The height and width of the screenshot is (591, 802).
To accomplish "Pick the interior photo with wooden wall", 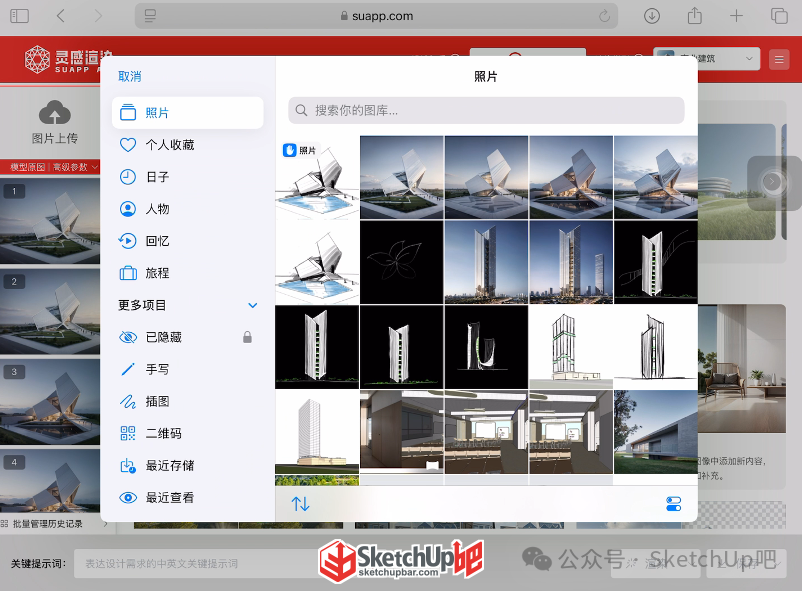I will (x=402, y=430).
